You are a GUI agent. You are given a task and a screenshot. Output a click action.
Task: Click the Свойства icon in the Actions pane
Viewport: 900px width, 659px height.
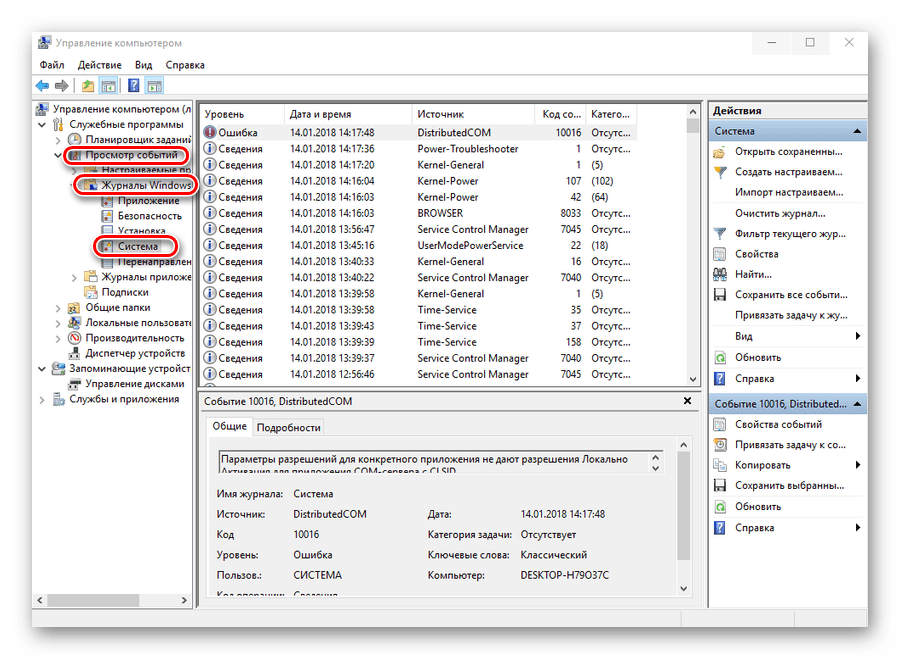click(720, 253)
